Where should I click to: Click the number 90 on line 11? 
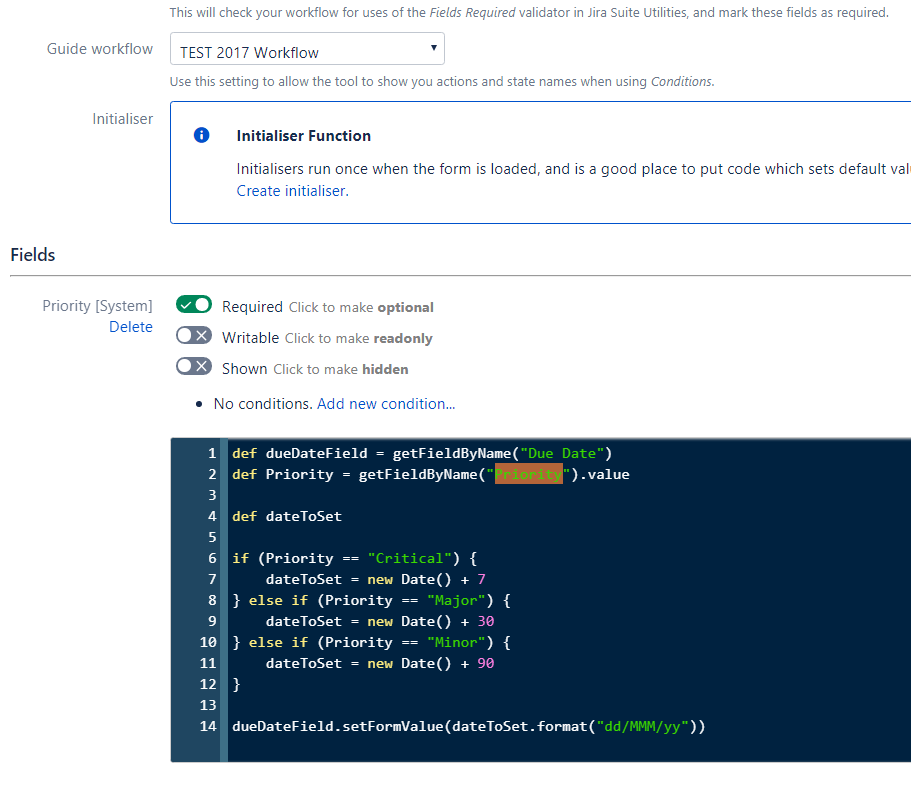click(x=486, y=664)
